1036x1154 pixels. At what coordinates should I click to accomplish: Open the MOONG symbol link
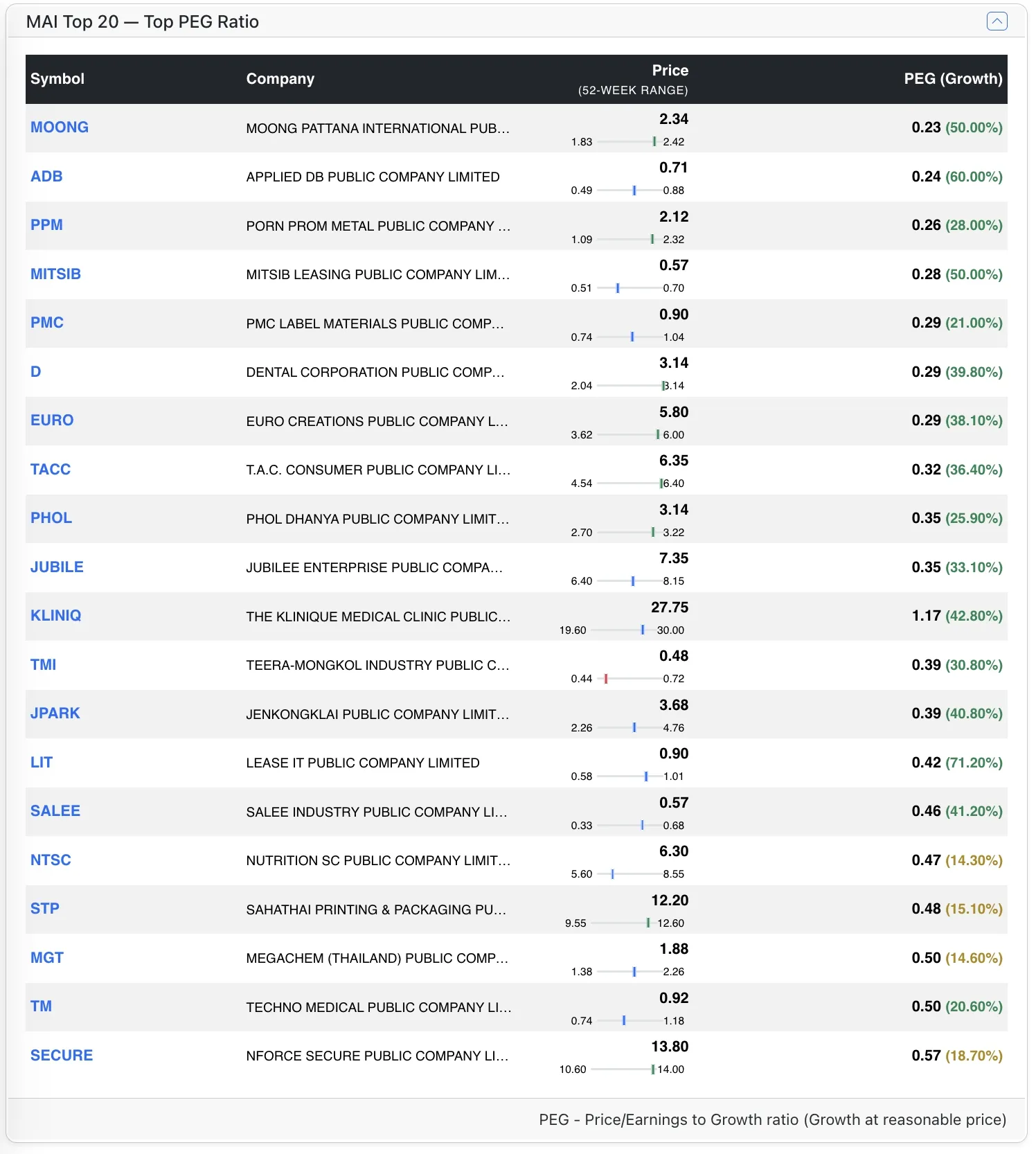[60, 127]
